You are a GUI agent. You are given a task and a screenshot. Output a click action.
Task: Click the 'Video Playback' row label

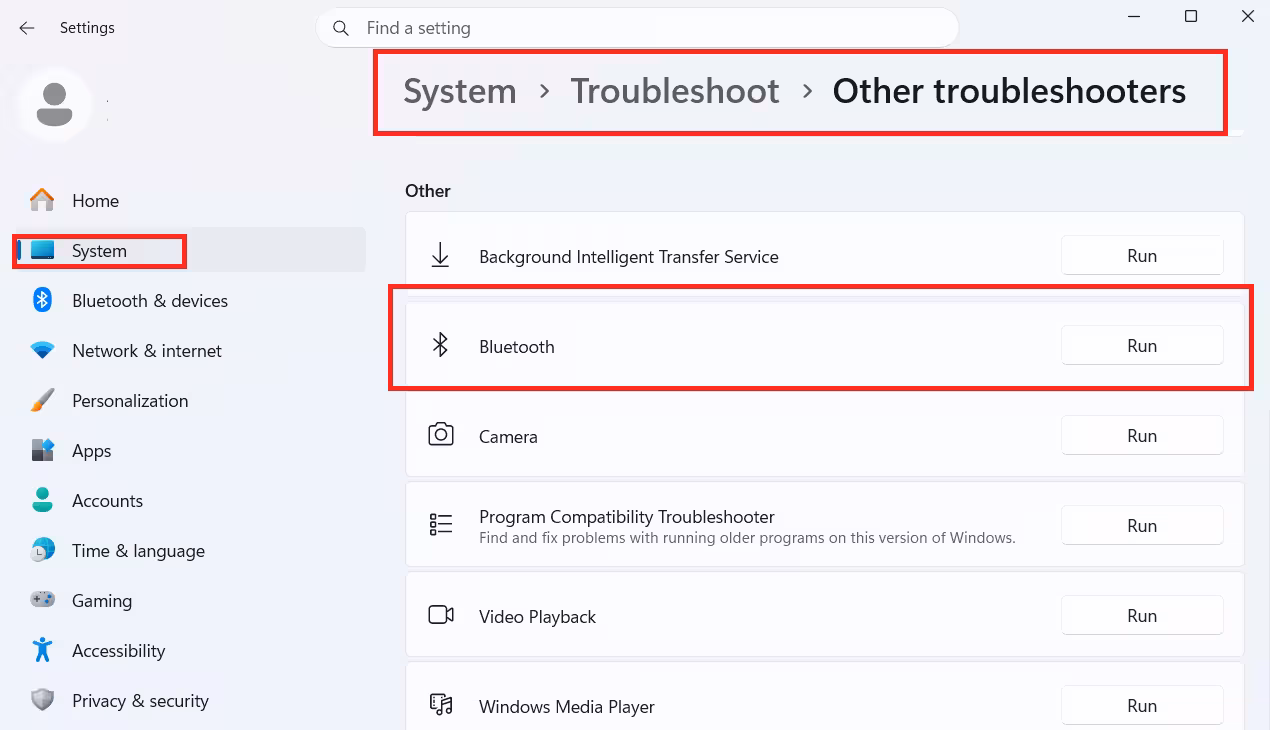click(537, 617)
